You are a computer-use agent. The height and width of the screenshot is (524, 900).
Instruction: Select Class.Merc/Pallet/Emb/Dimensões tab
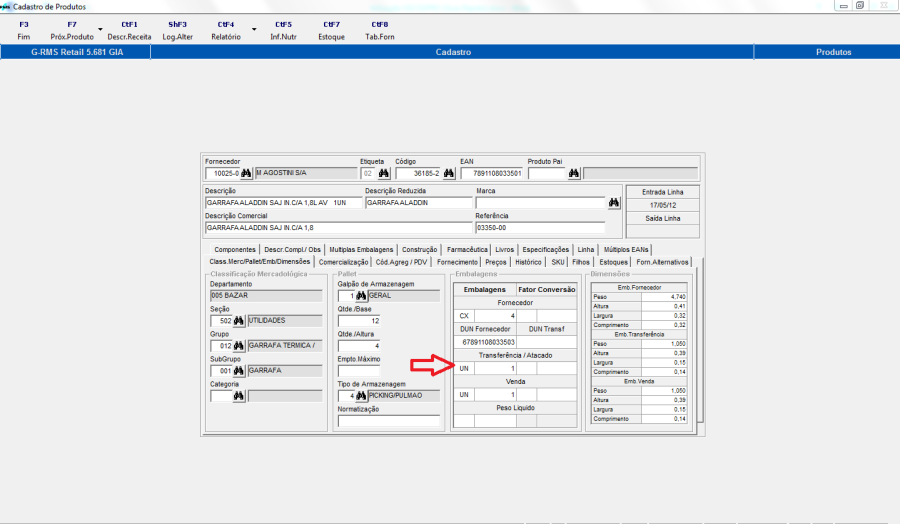point(259,262)
